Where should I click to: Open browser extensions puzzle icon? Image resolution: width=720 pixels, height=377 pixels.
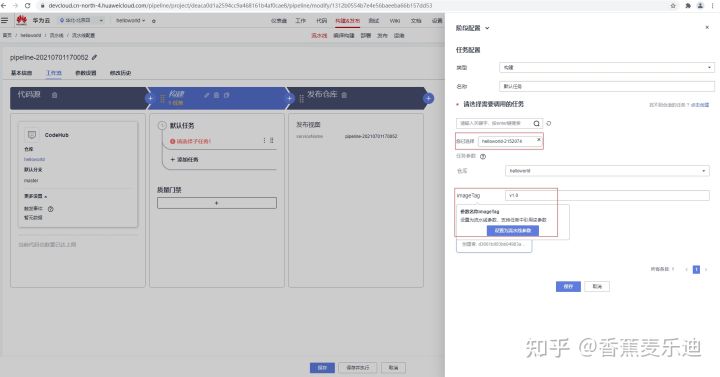point(688,6)
